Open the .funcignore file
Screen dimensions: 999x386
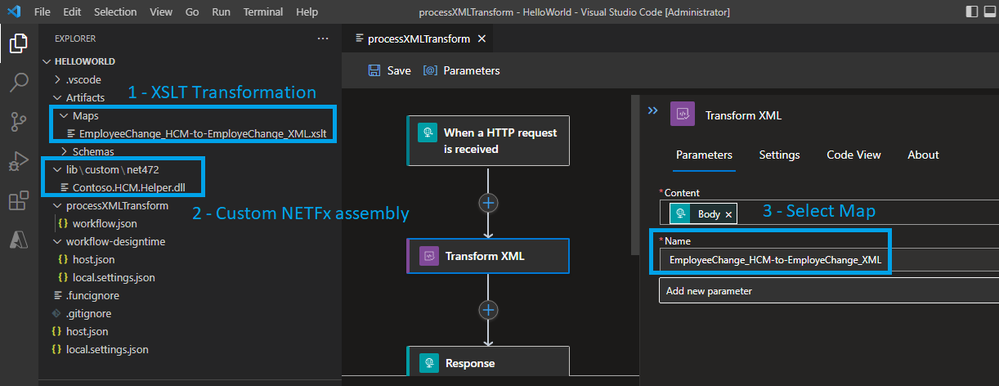click(x=92, y=296)
